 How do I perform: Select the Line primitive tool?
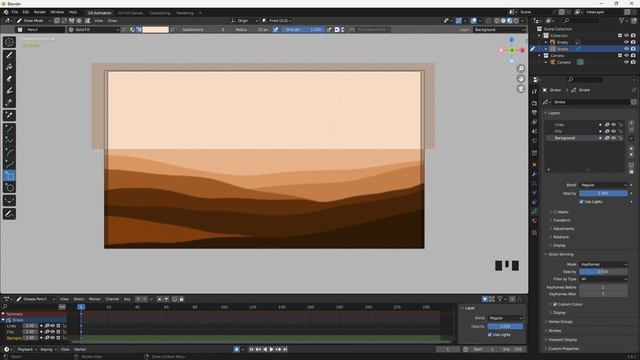coord(9,129)
